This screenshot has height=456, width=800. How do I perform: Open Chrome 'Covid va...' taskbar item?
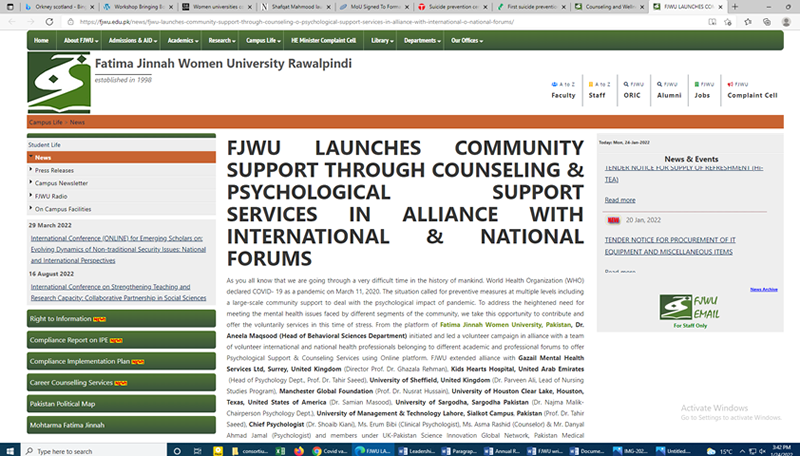(330, 451)
